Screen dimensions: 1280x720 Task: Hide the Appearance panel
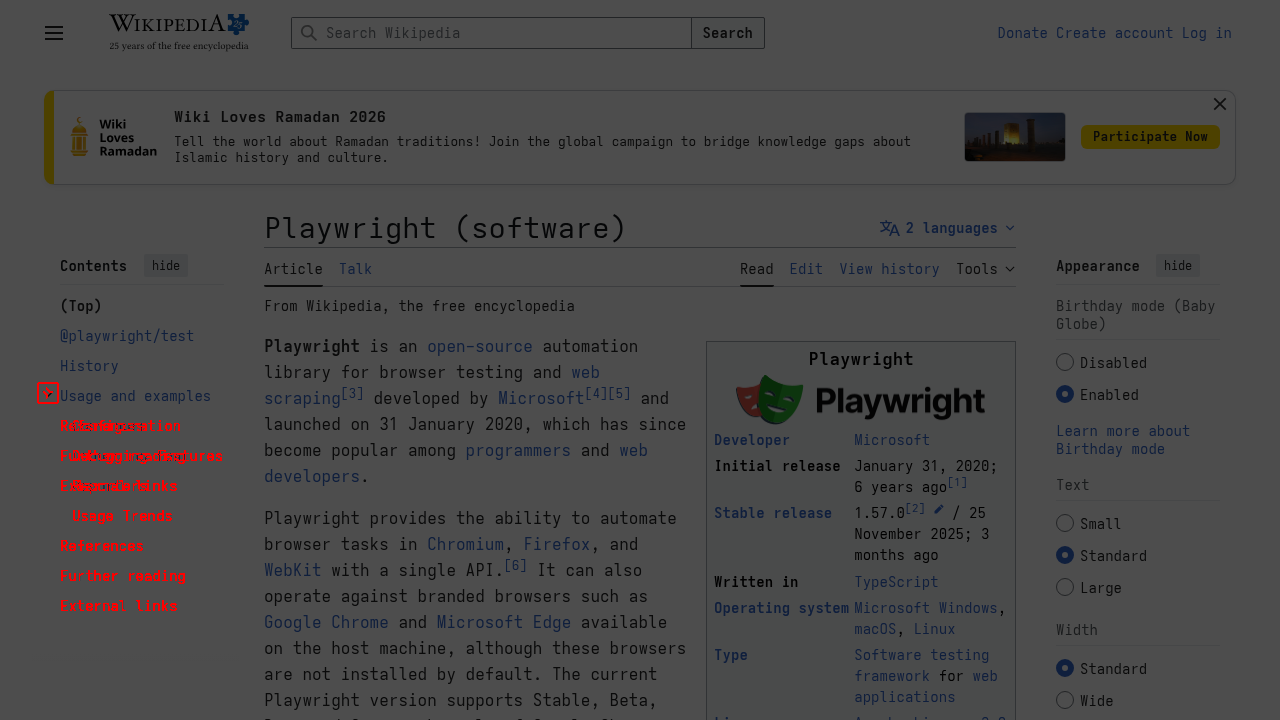pos(1177,265)
